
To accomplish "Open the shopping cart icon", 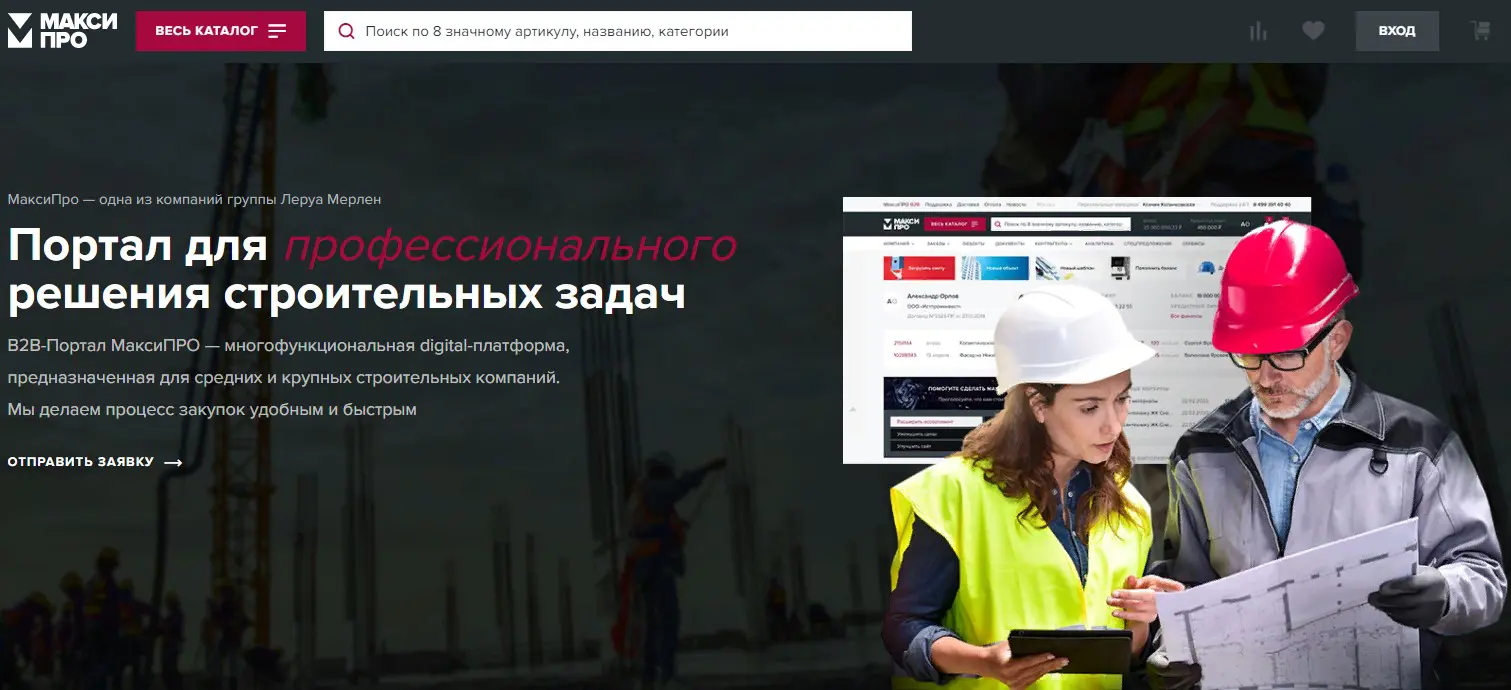I will (x=1480, y=31).
